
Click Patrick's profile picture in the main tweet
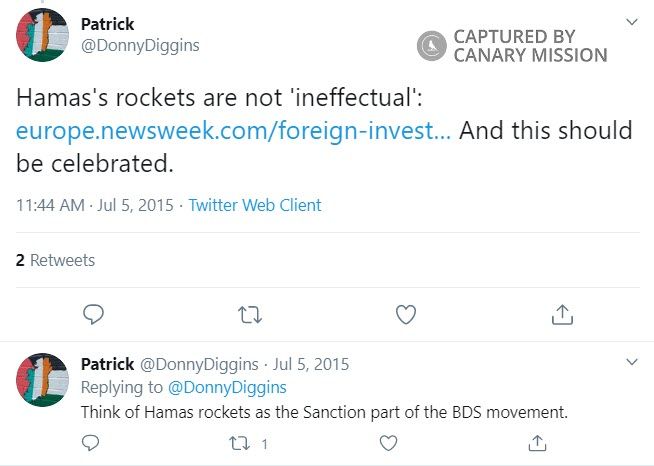pos(43,37)
